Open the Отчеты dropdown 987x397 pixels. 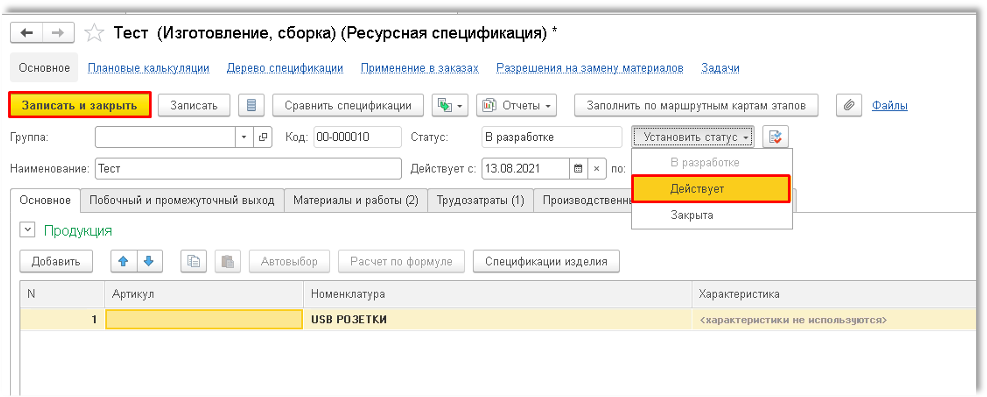tap(517, 105)
